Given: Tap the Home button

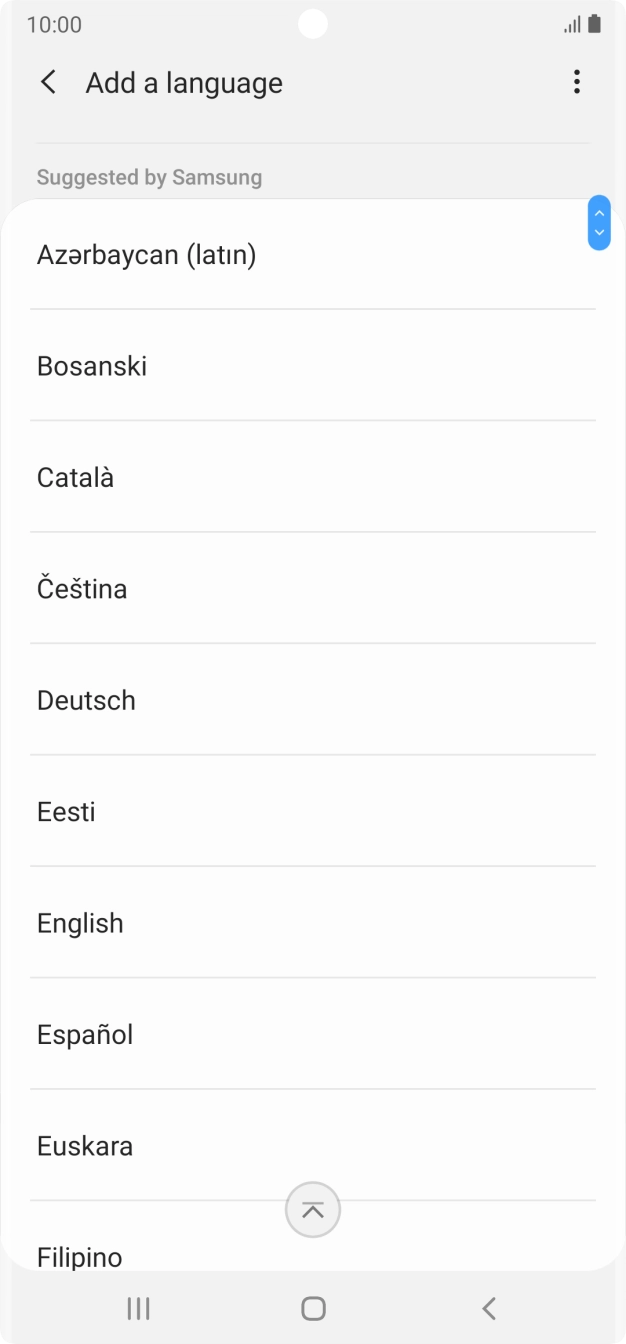Looking at the screenshot, I should [313, 1307].
